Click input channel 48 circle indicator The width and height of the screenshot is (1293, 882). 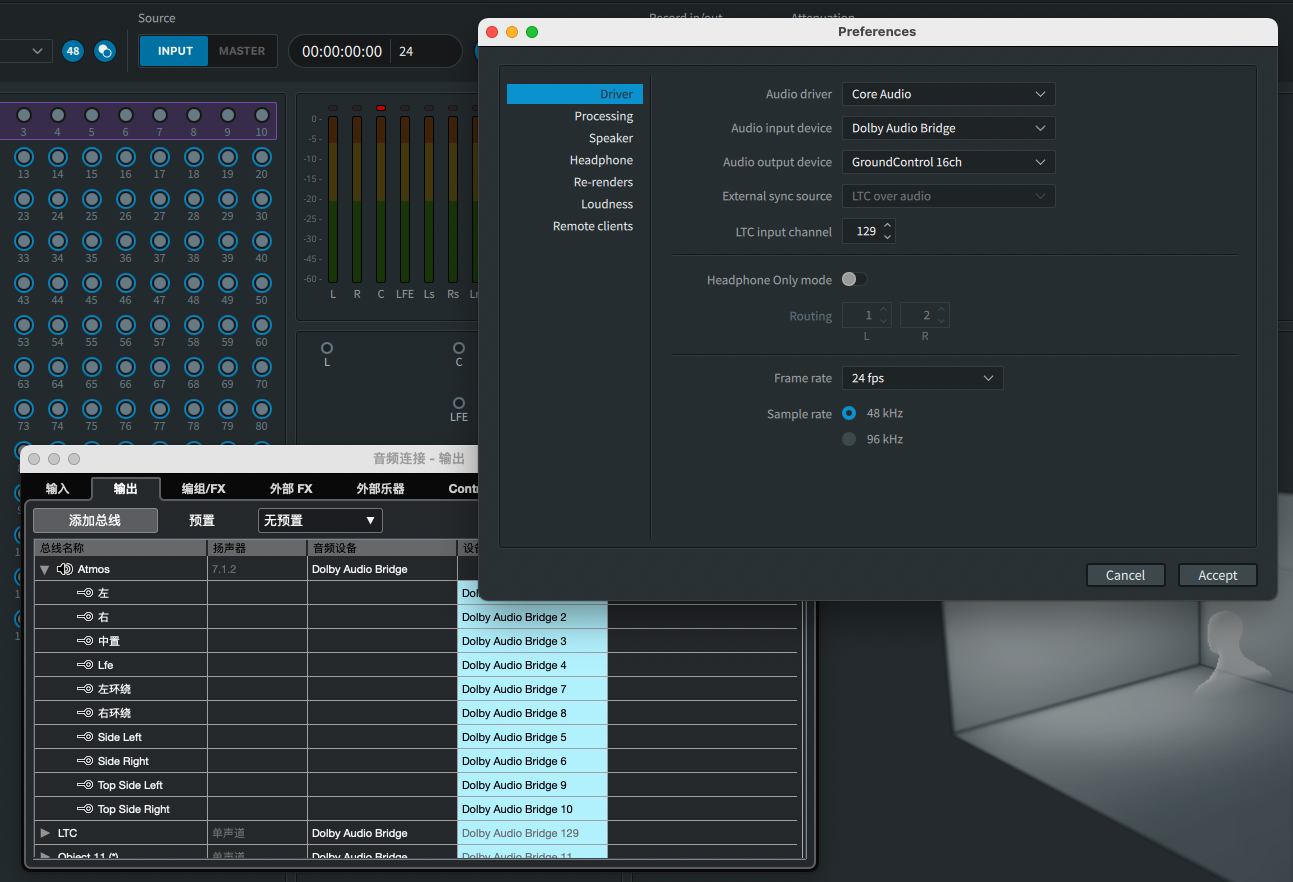click(193, 283)
